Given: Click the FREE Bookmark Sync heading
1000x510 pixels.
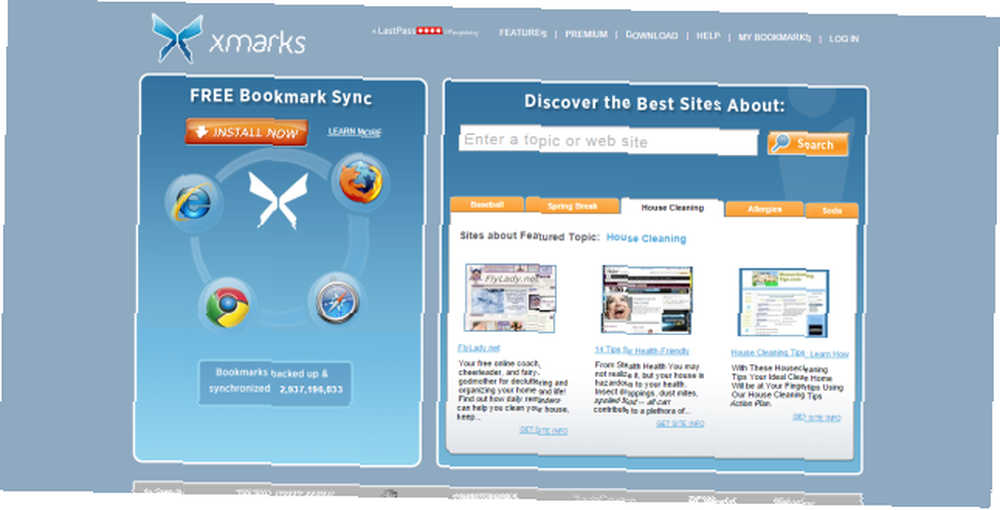Looking at the screenshot, I should pos(281,97).
